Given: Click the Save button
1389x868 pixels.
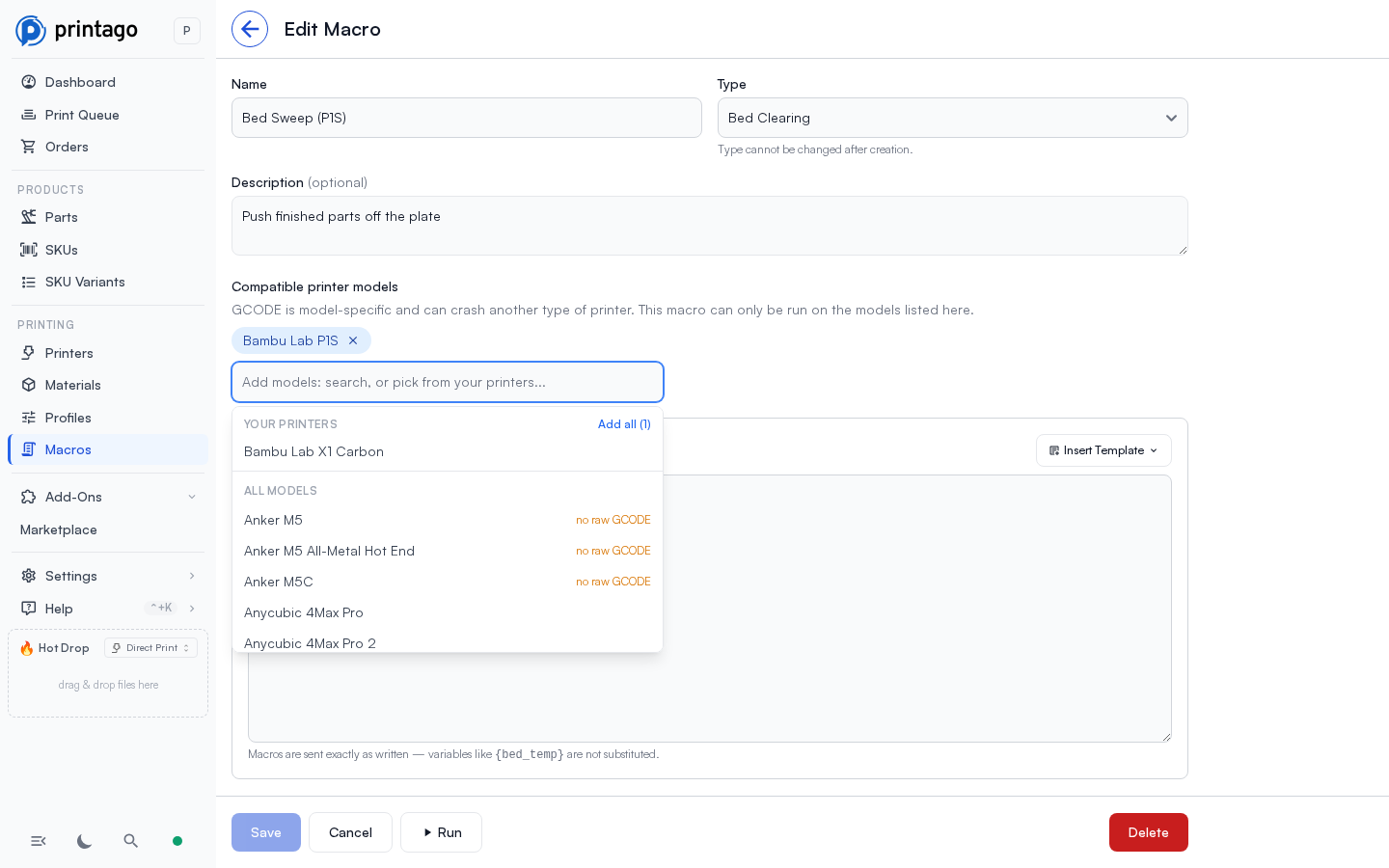Looking at the screenshot, I should [x=266, y=832].
